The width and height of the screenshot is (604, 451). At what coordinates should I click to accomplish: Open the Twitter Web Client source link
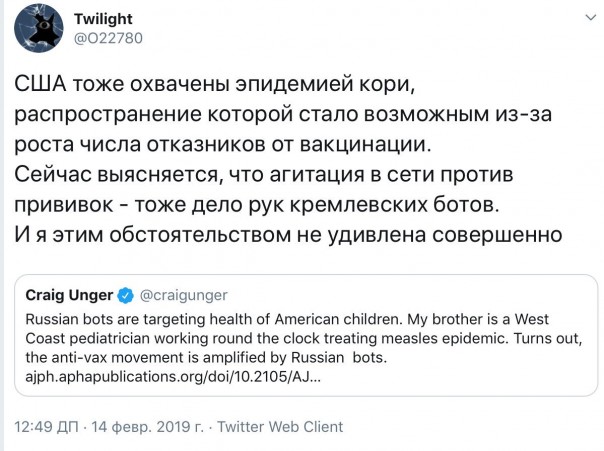[279, 427]
